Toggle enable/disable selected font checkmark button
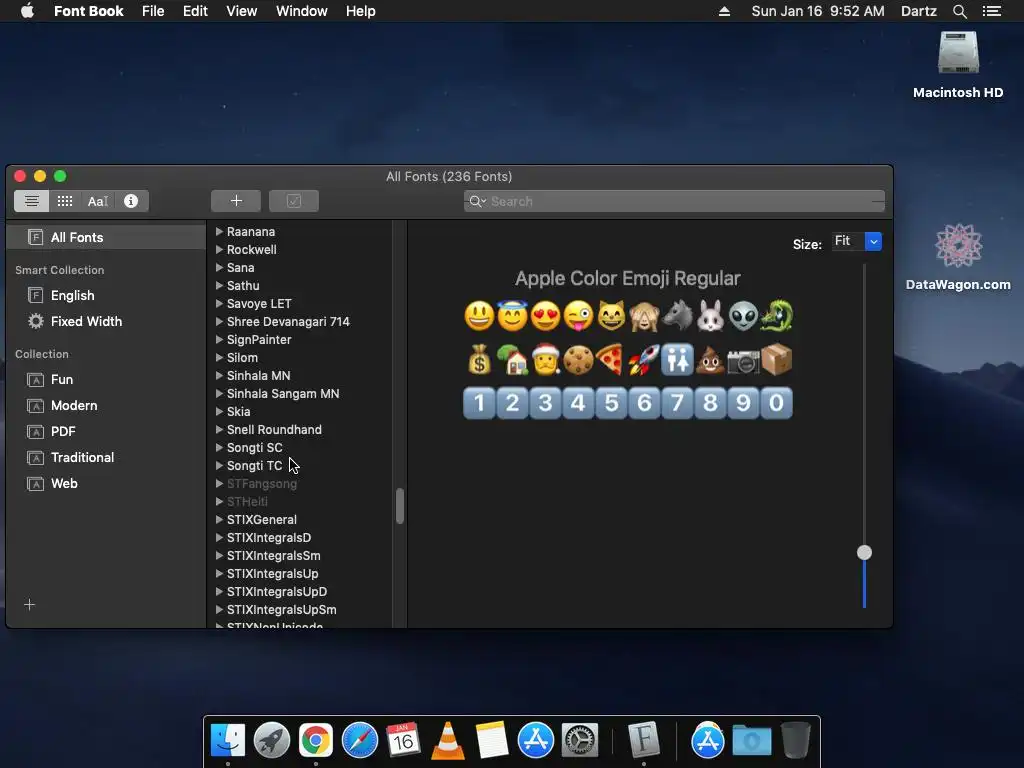 pos(294,201)
